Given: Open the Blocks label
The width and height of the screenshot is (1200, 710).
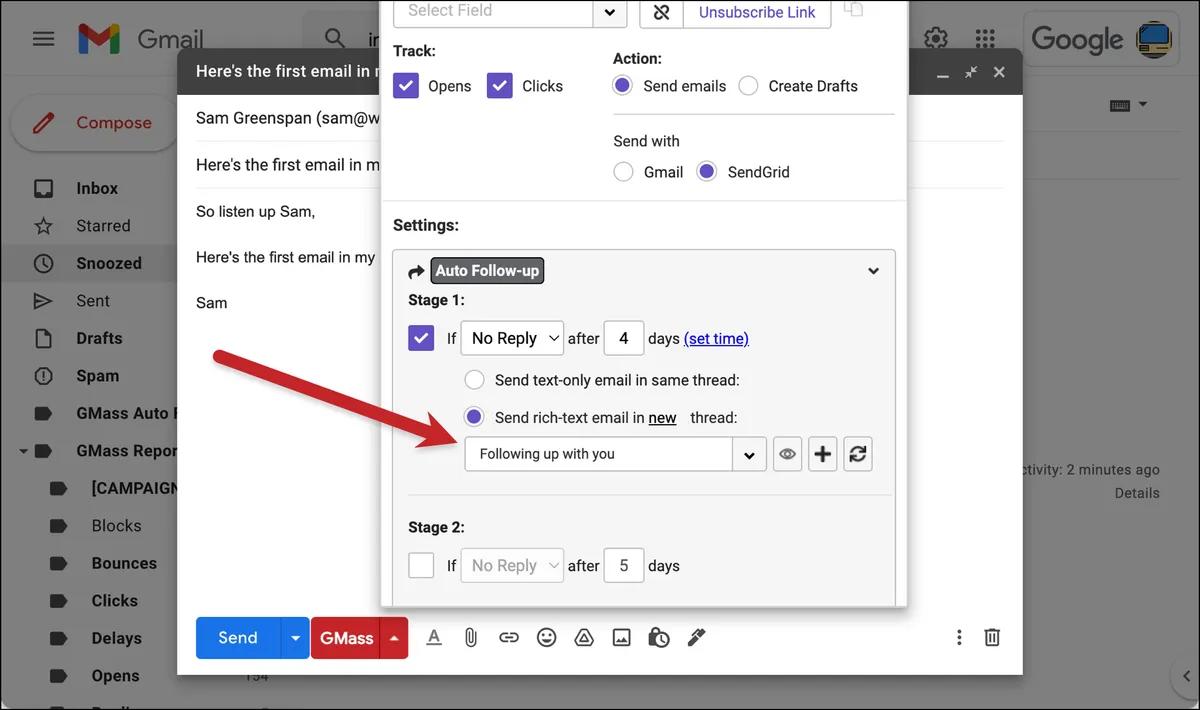Looking at the screenshot, I should point(116,526).
